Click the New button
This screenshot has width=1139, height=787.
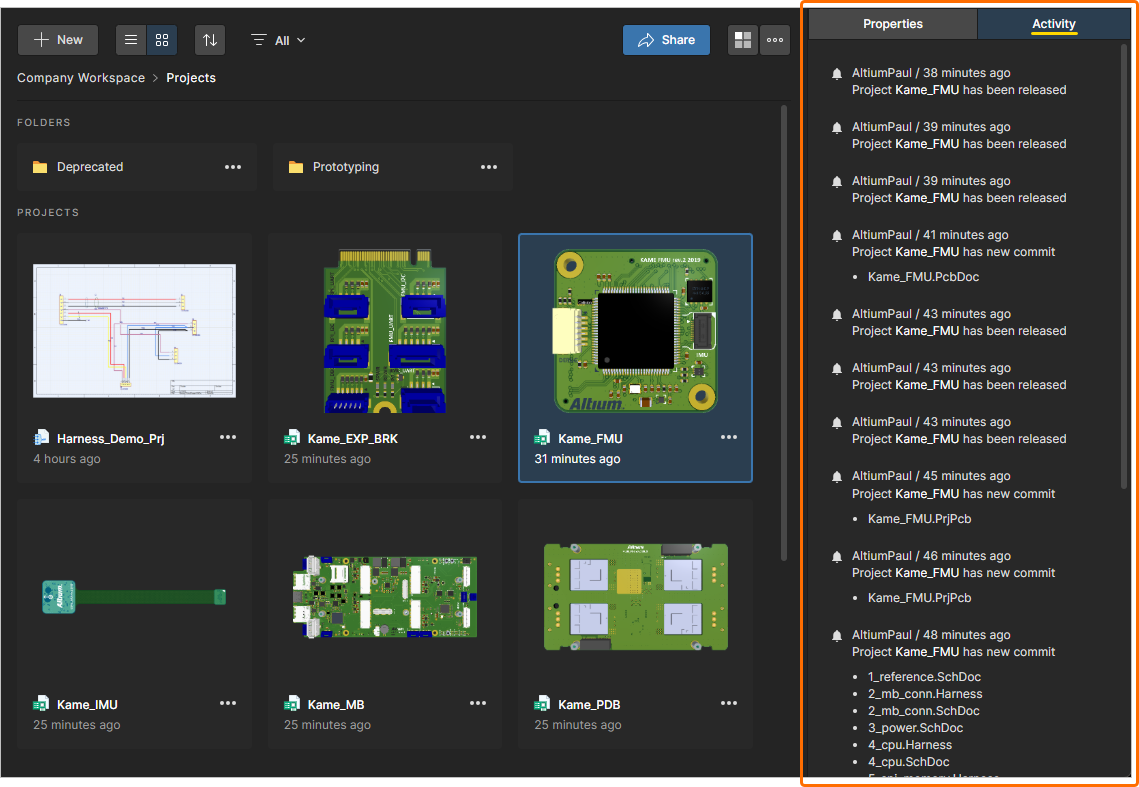[x=57, y=40]
